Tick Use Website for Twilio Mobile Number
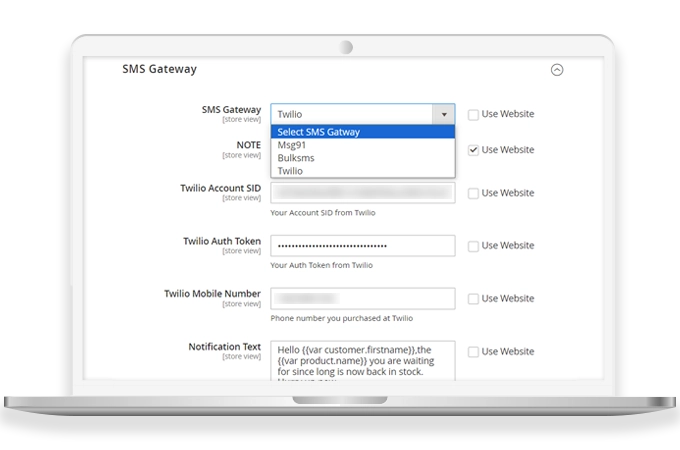680x450 pixels. coord(473,299)
